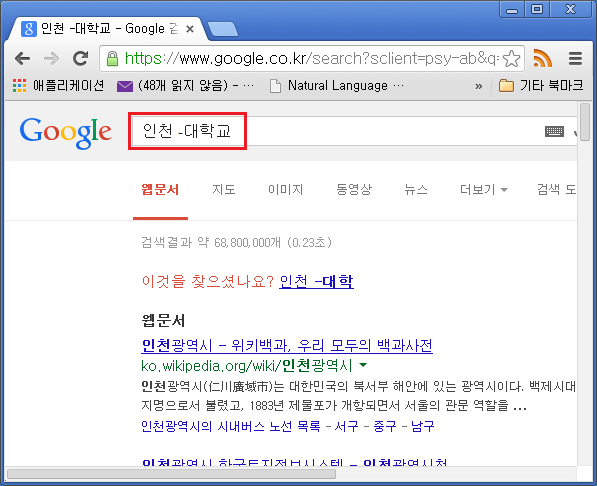Click the Google logo

click(65, 132)
